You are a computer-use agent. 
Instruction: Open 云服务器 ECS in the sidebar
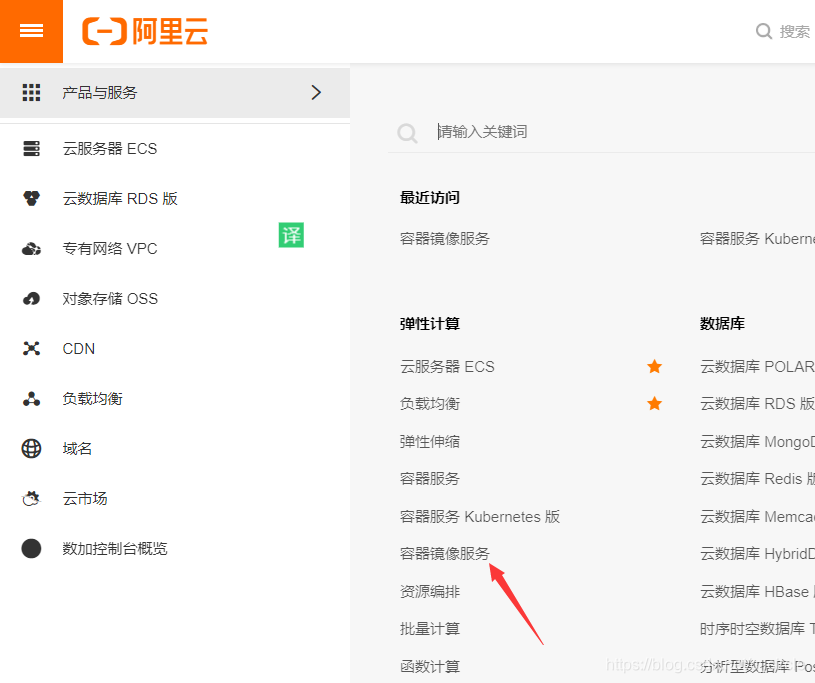(110, 149)
